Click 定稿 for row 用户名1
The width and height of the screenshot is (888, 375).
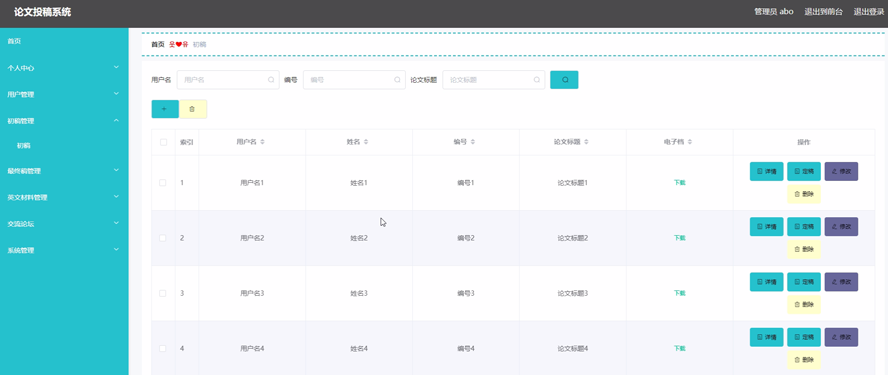click(x=804, y=171)
